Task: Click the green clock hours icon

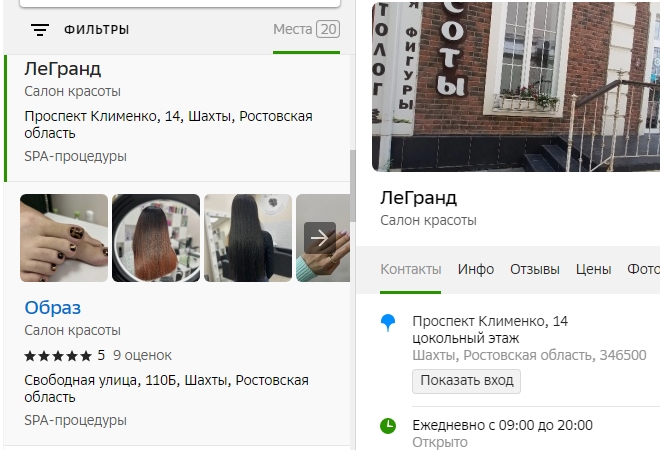Action: [x=388, y=426]
